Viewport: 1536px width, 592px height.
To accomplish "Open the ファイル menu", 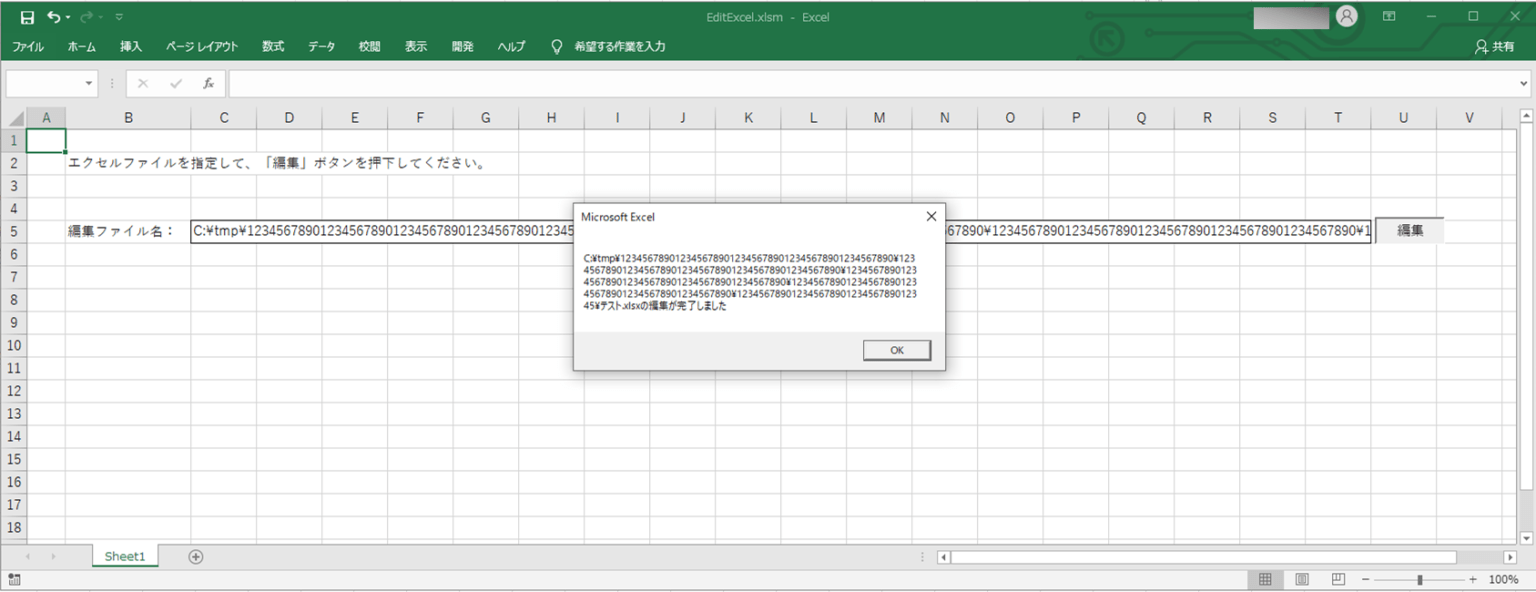I will (28, 46).
